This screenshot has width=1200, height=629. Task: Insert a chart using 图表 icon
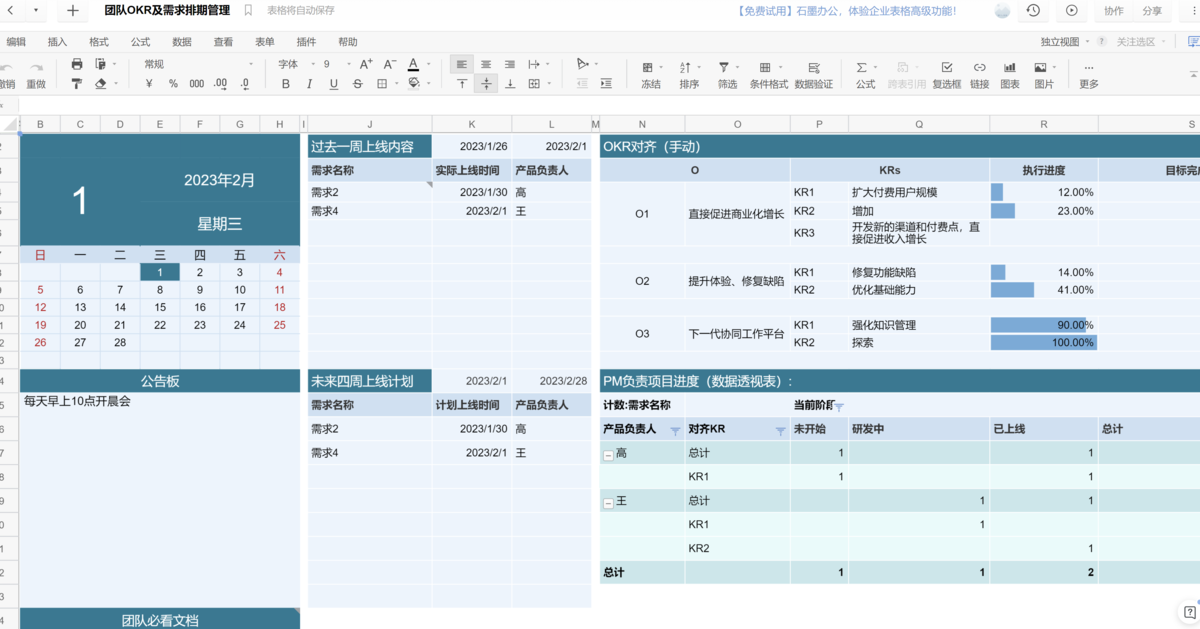(x=1010, y=74)
